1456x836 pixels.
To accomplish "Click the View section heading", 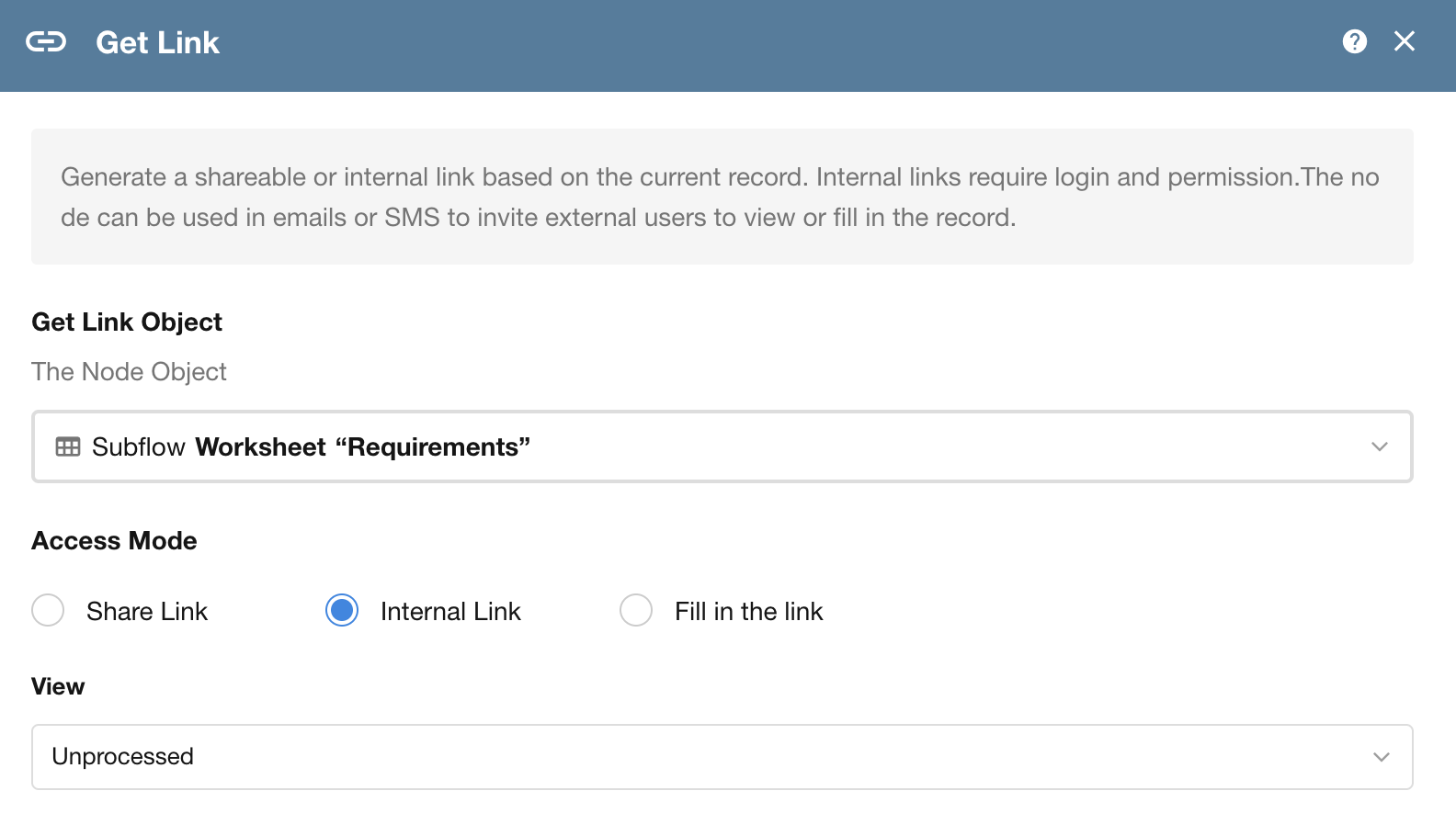I will pyautogui.click(x=58, y=687).
